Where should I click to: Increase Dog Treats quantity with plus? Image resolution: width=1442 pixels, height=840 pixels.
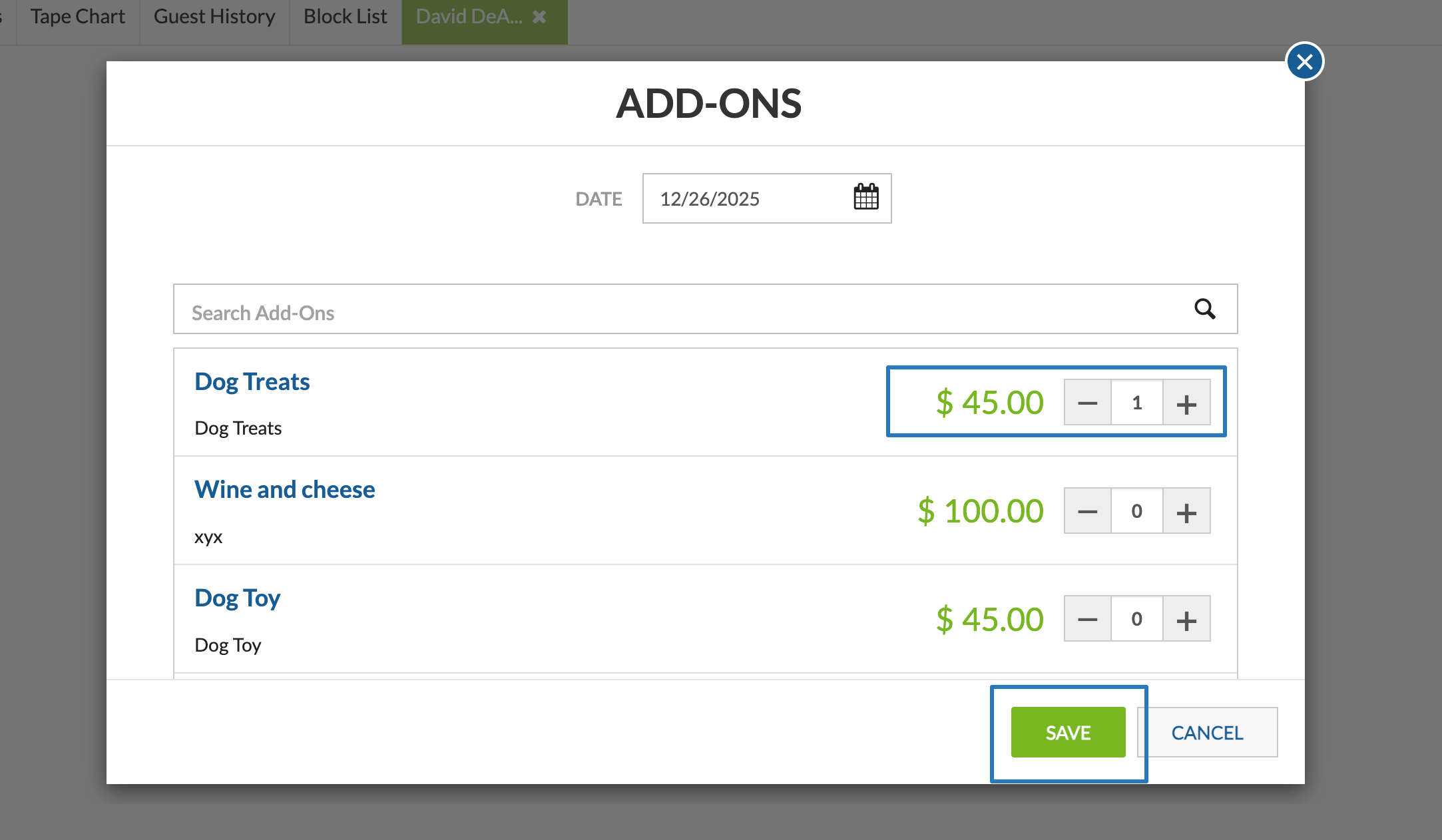(1186, 403)
